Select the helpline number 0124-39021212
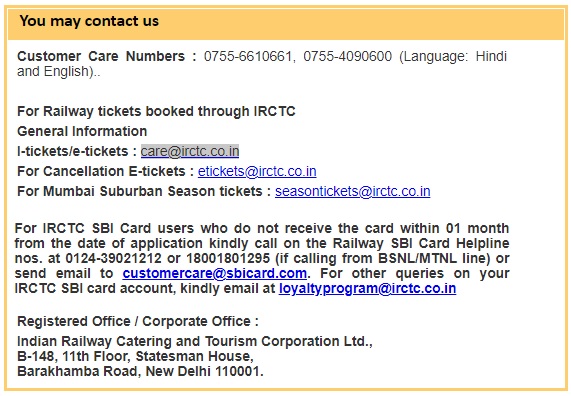Viewport: 571px width, 396px height. 113,258
